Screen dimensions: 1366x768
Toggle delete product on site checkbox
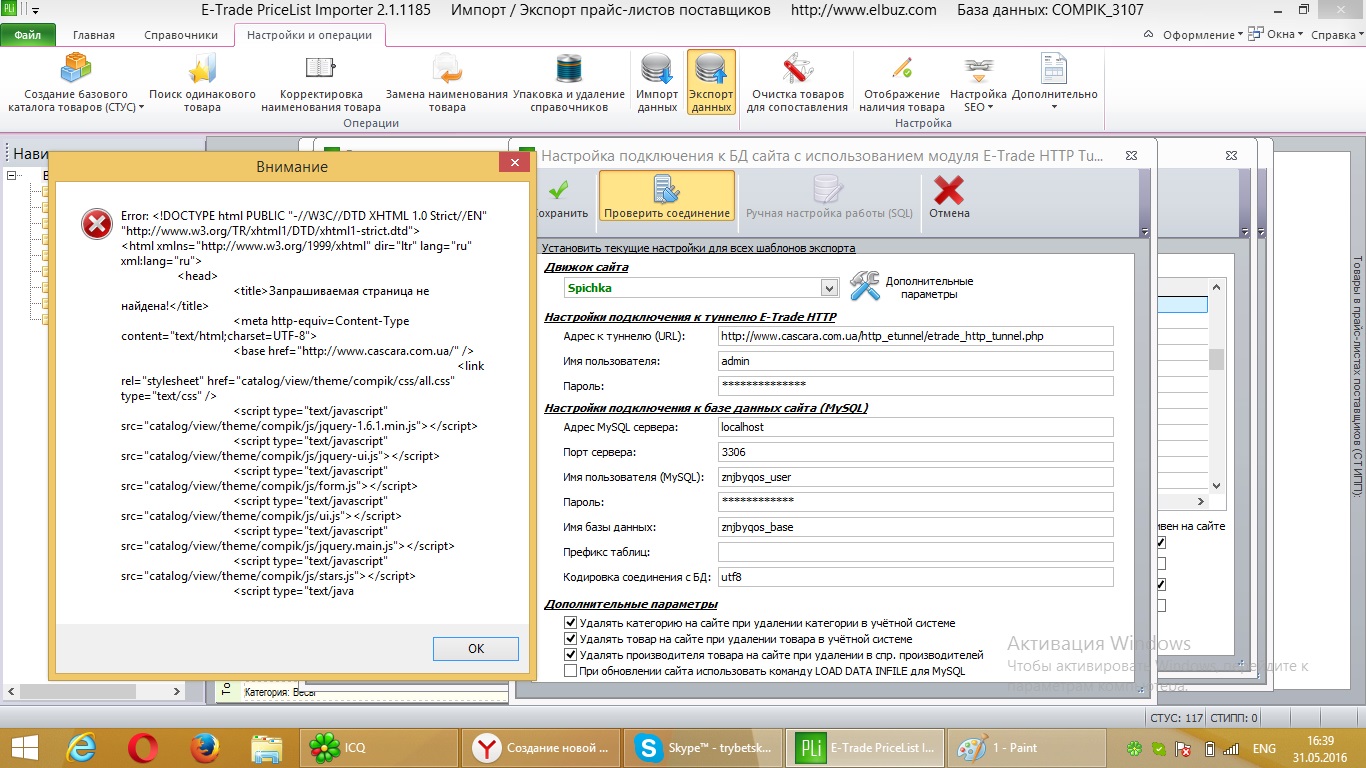571,639
